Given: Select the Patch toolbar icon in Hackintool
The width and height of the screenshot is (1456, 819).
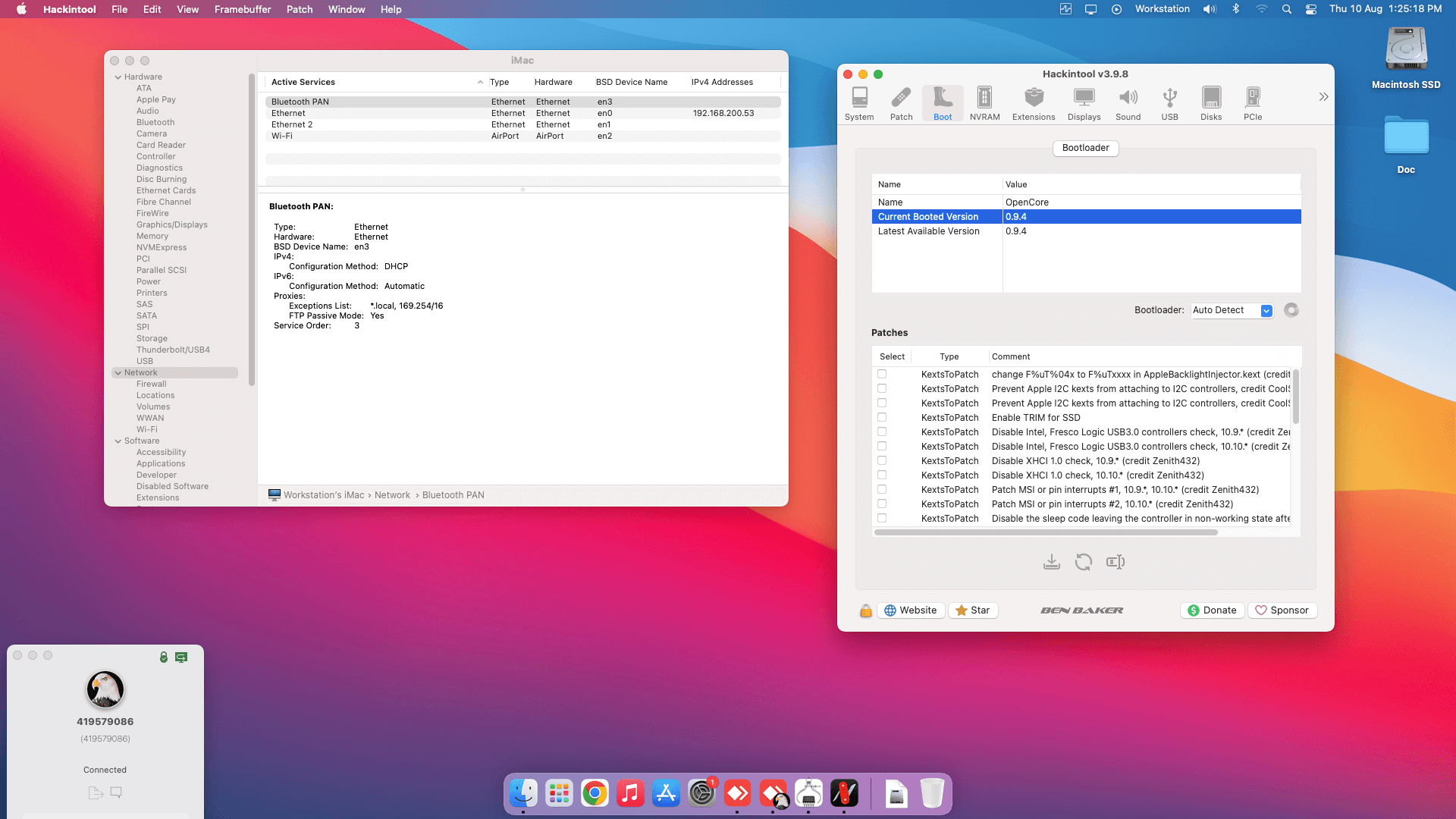Looking at the screenshot, I should click(901, 103).
